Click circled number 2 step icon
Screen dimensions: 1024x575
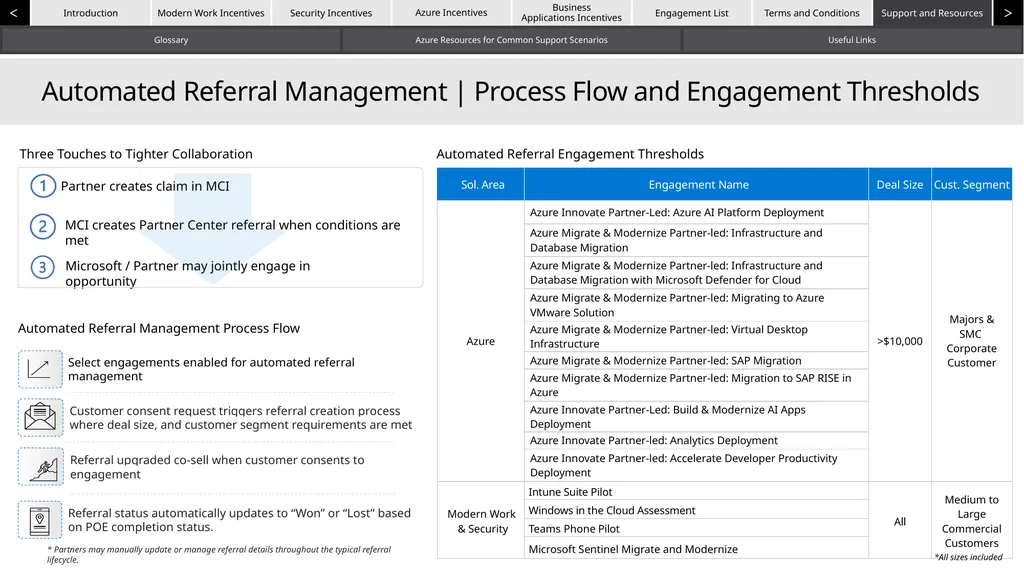click(43, 227)
